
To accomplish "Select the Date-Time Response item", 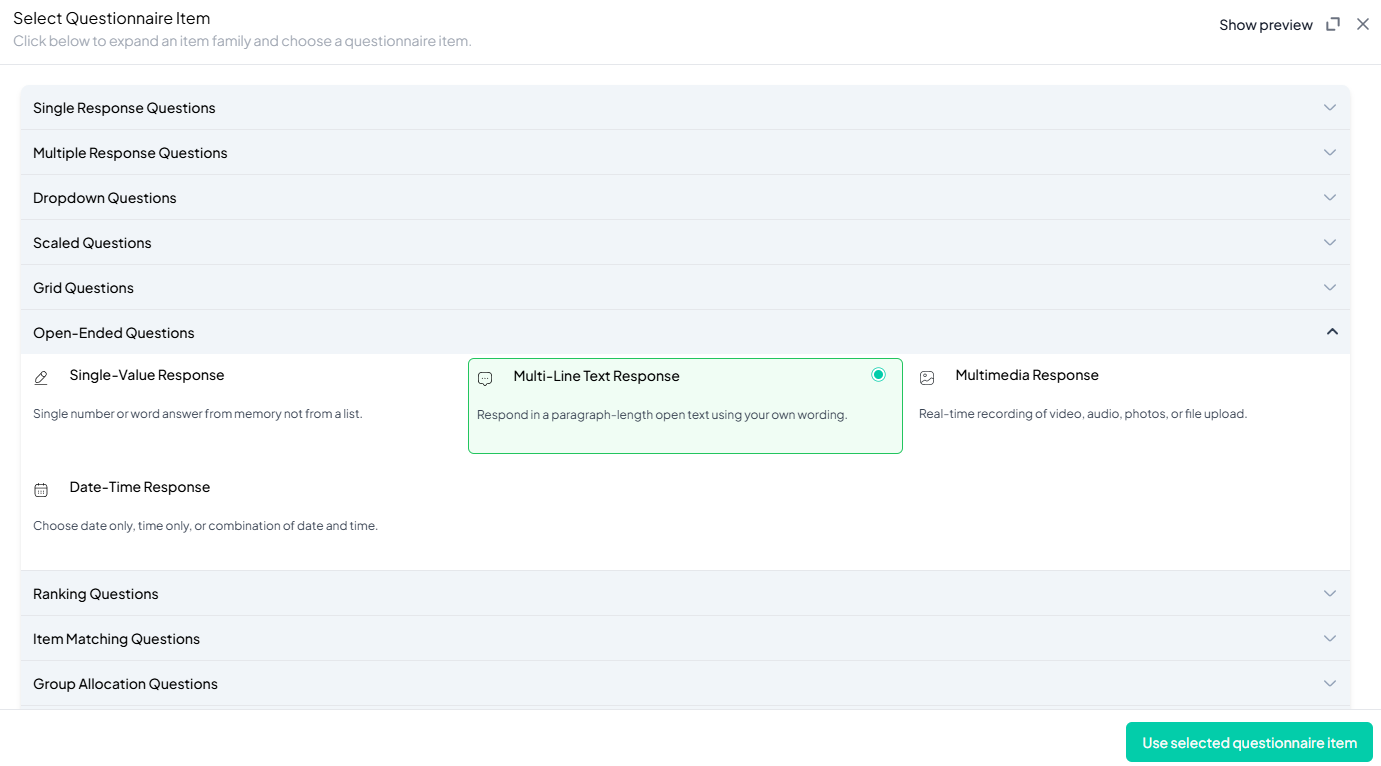I will click(139, 488).
